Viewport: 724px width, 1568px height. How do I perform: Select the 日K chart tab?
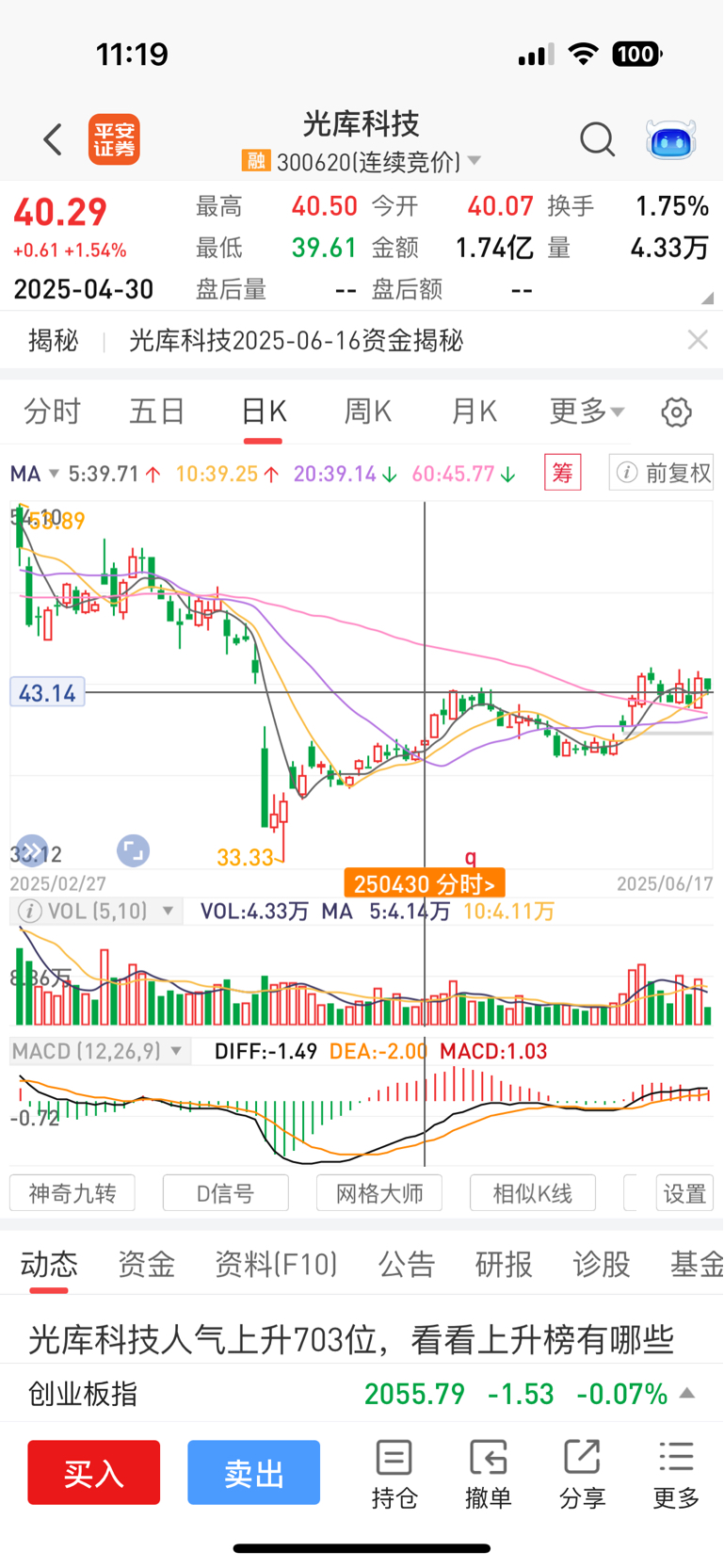tap(264, 412)
